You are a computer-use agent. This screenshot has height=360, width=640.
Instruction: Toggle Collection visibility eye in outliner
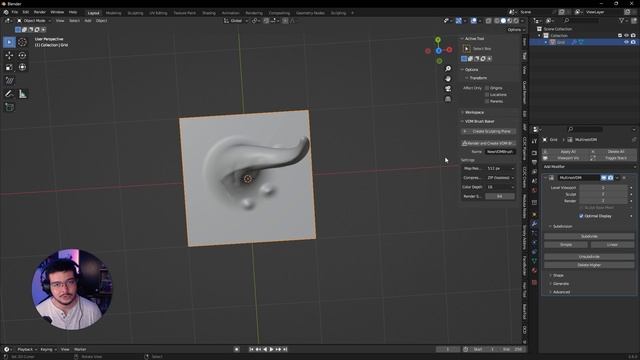coord(626,36)
